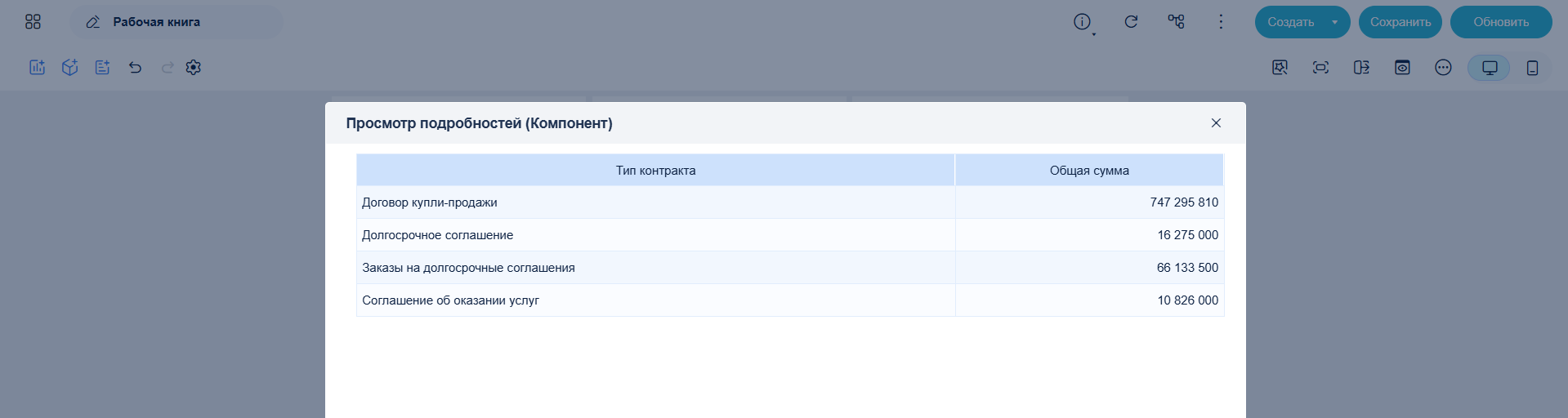Viewport: 1568px width, 418px height.
Task: Select the Договор купли-продажи row
Action: click(x=790, y=202)
